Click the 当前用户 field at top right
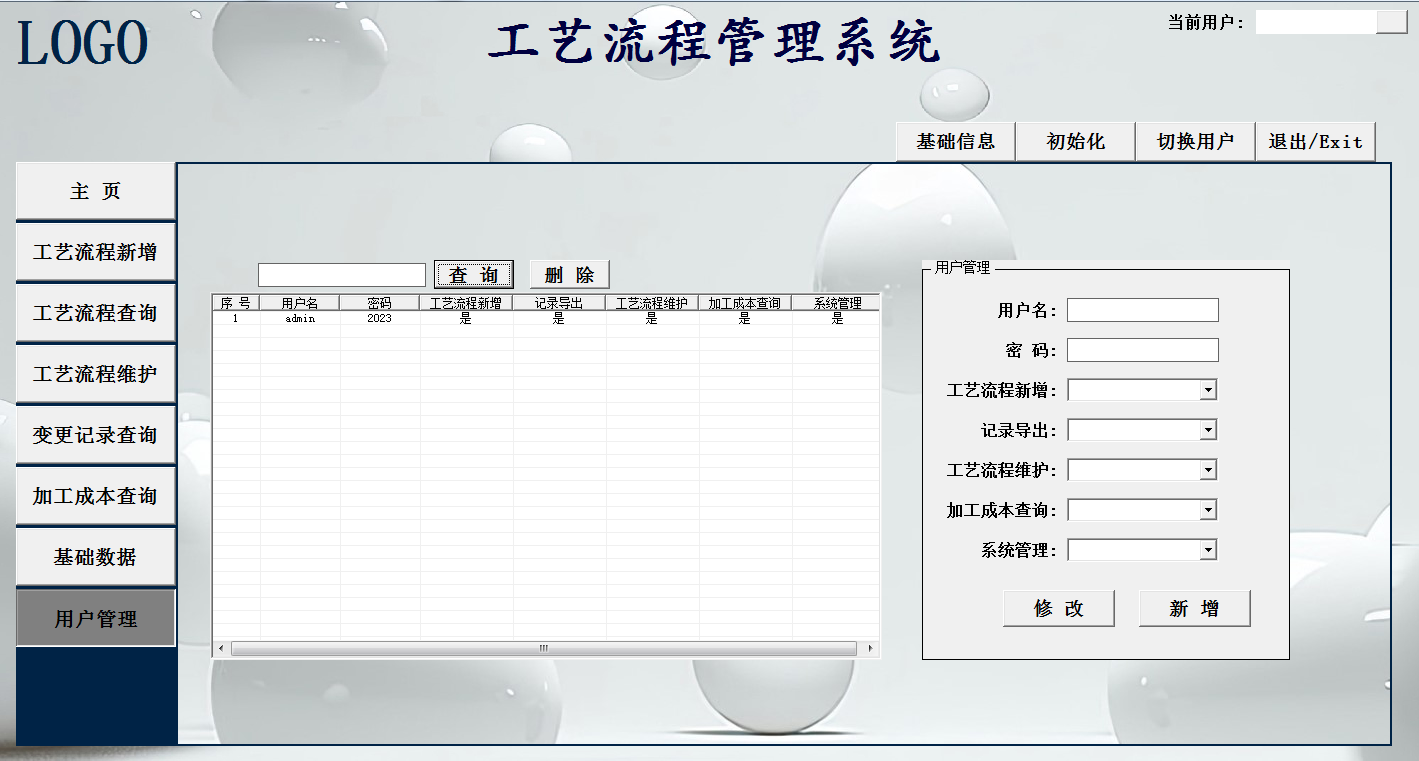Screen dimensions: 1419x761 1316,22
